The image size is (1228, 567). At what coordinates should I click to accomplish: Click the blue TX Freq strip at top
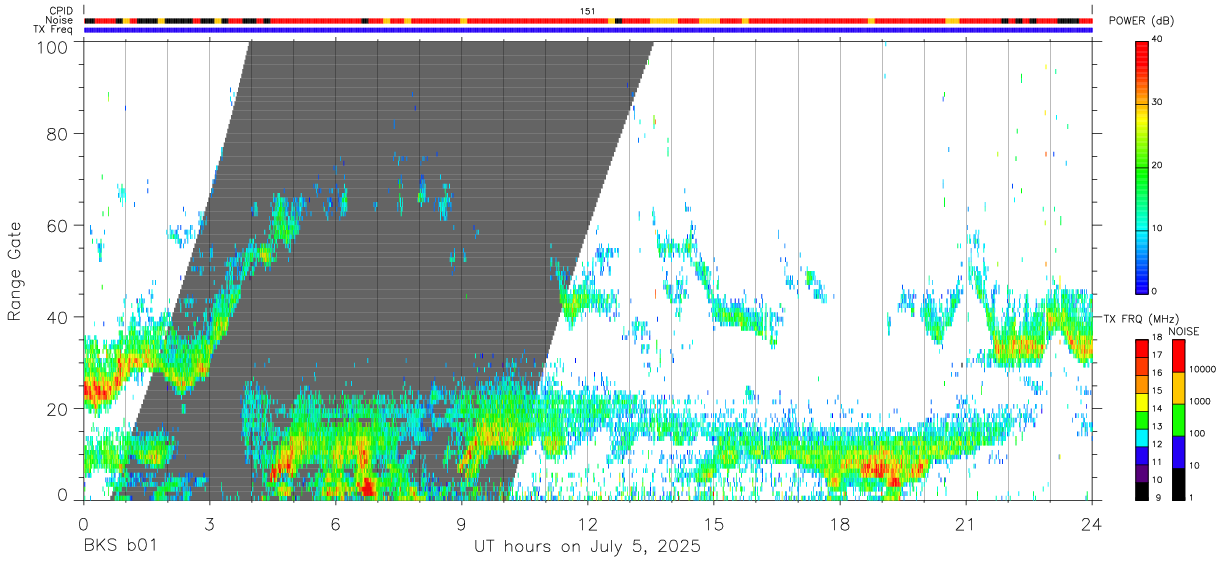click(x=588, y=30)
